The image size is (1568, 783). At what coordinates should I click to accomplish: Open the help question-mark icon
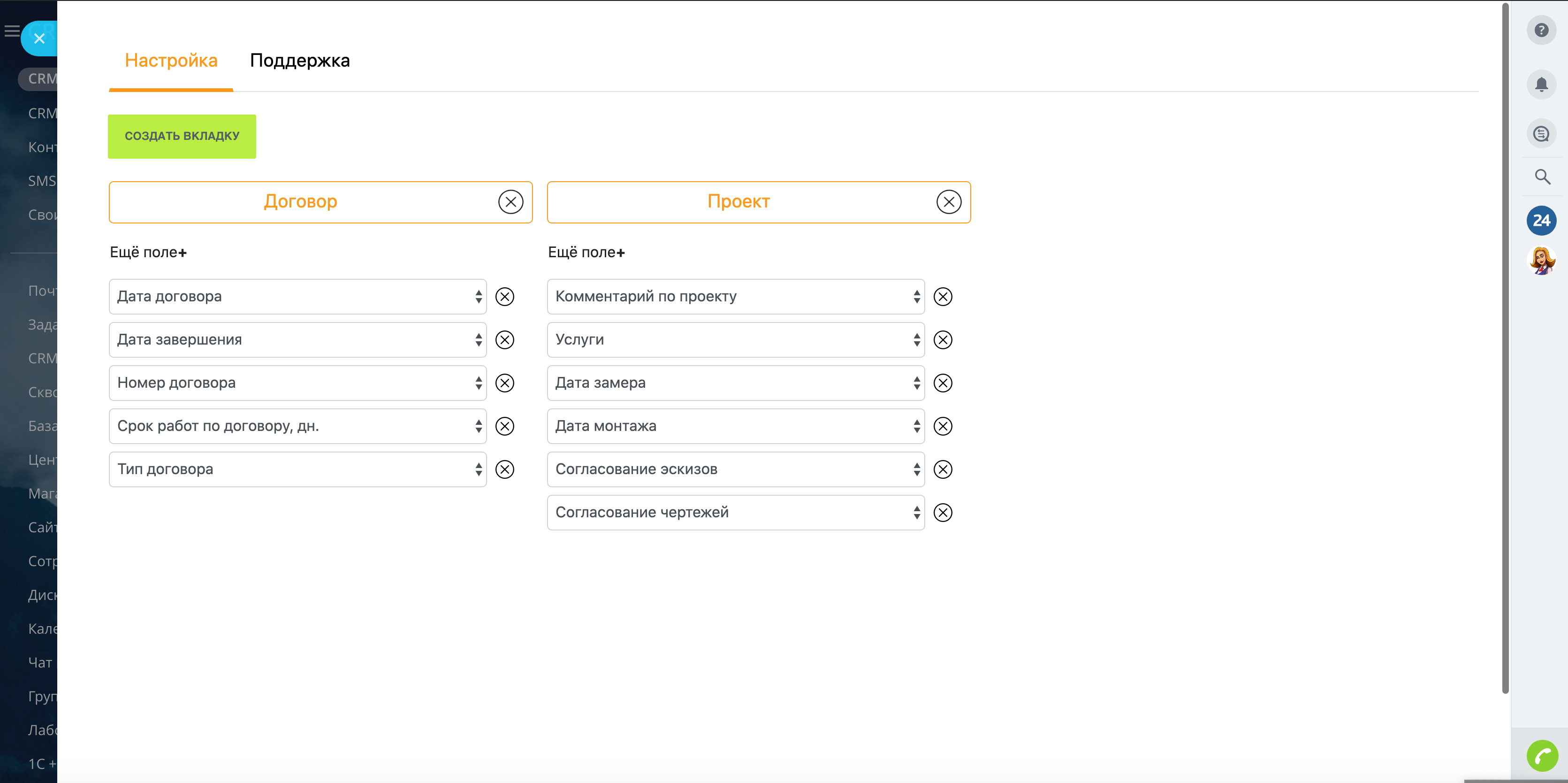pos(1541,31)
